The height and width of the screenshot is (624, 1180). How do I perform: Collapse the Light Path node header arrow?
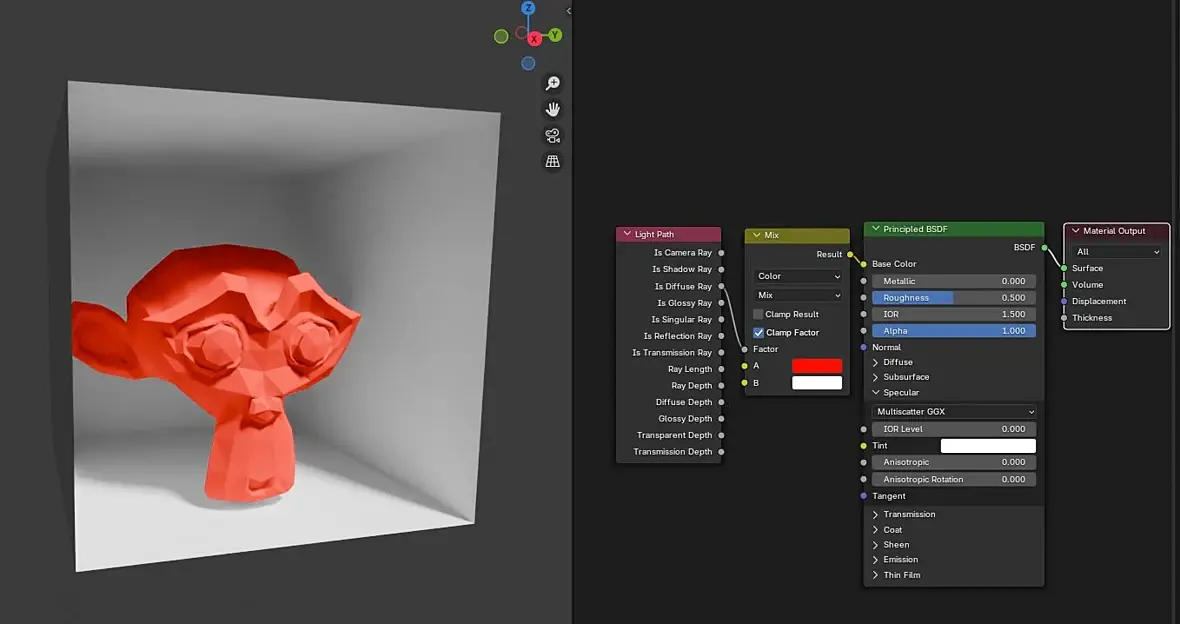click(627, 234)
